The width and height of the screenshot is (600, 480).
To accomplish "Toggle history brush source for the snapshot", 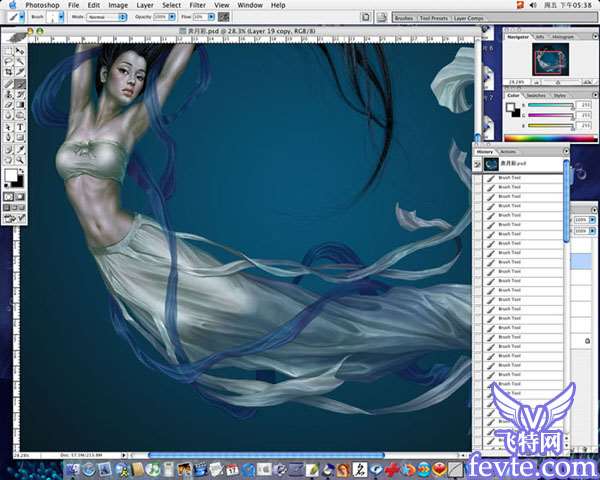I will (x=477, y=164).
